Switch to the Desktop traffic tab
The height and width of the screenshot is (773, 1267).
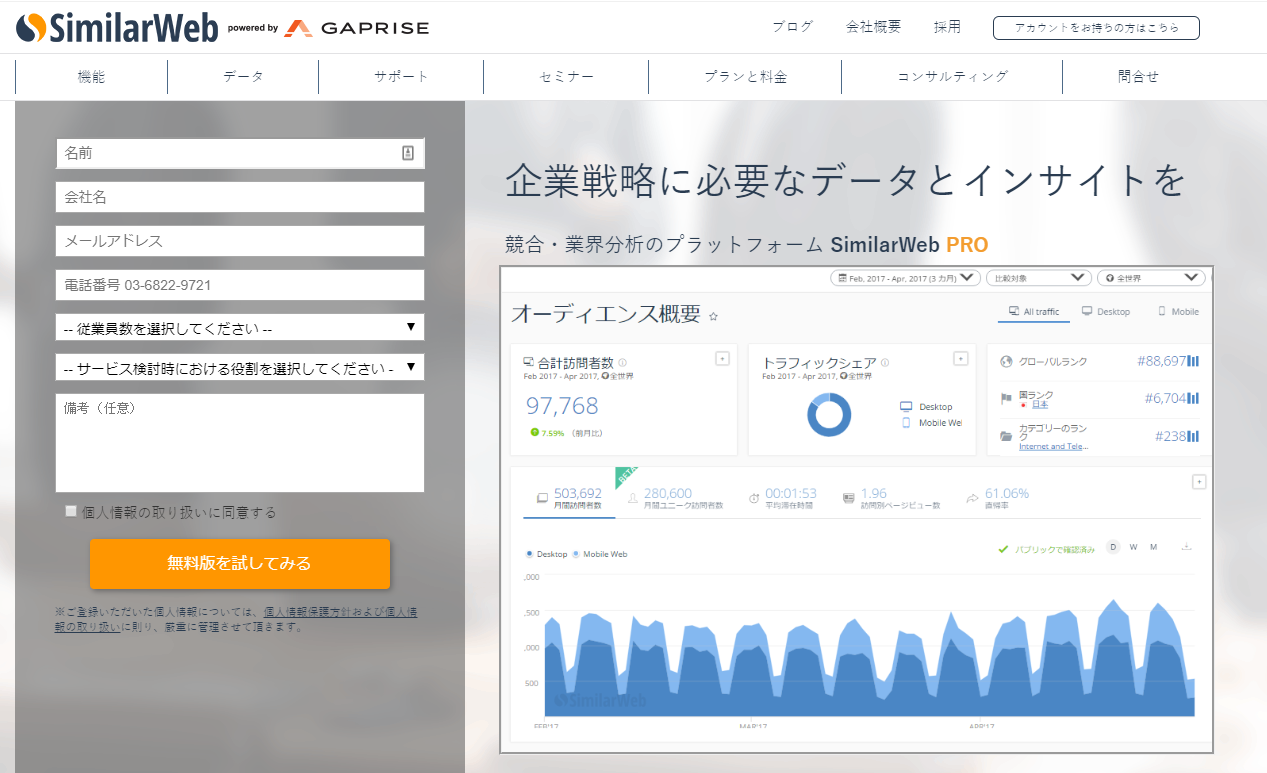1106,311
